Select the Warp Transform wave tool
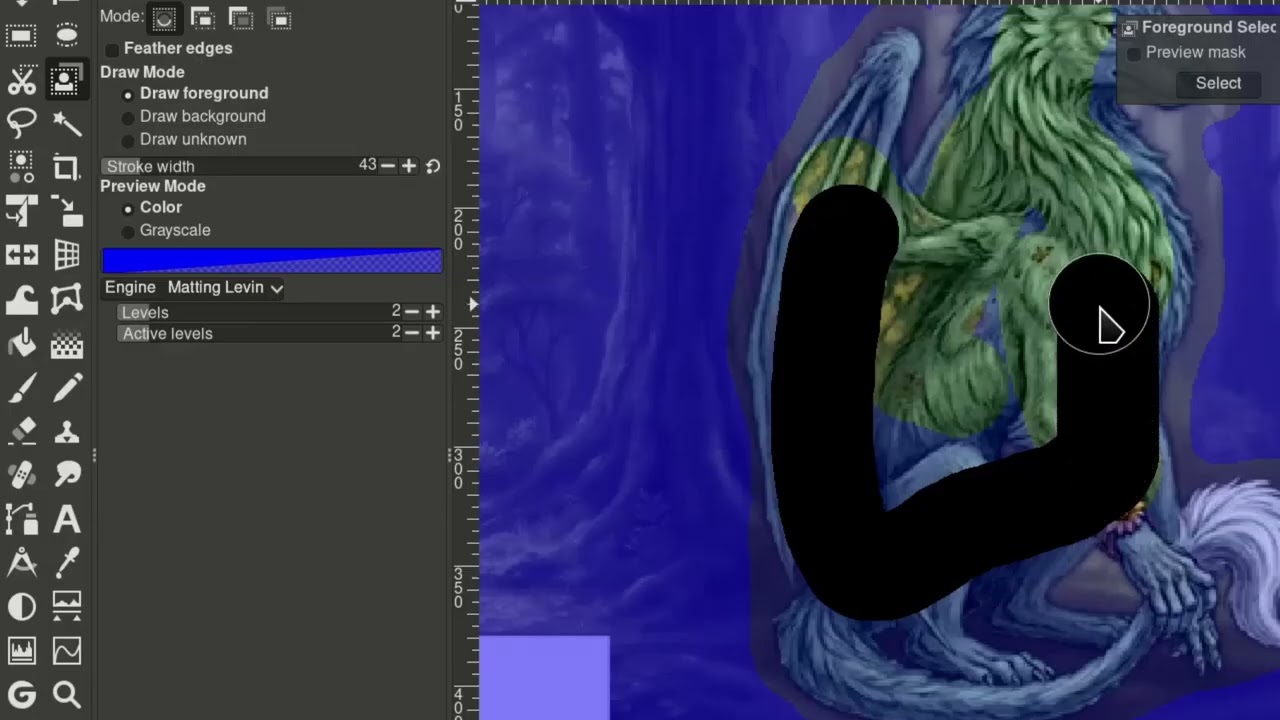The width and height of the screenshot is (1280, 720). [x=21, y=299]
